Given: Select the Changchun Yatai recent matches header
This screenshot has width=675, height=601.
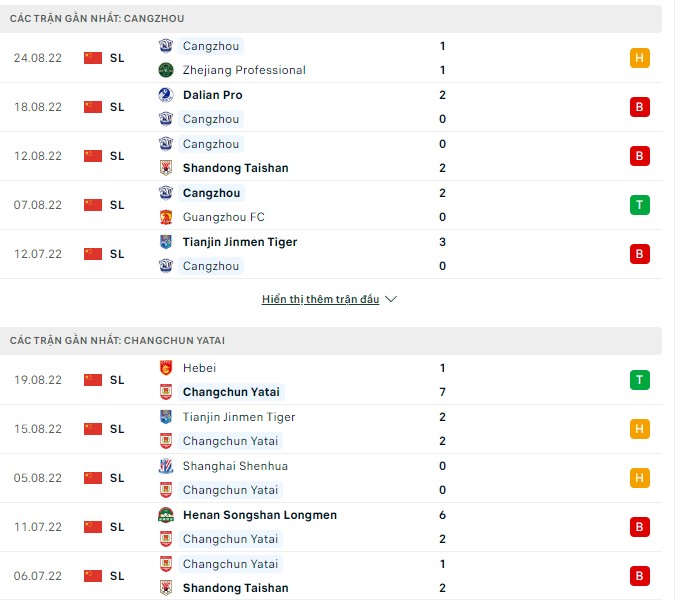Looking at the screenshot, I should (117, 341).
